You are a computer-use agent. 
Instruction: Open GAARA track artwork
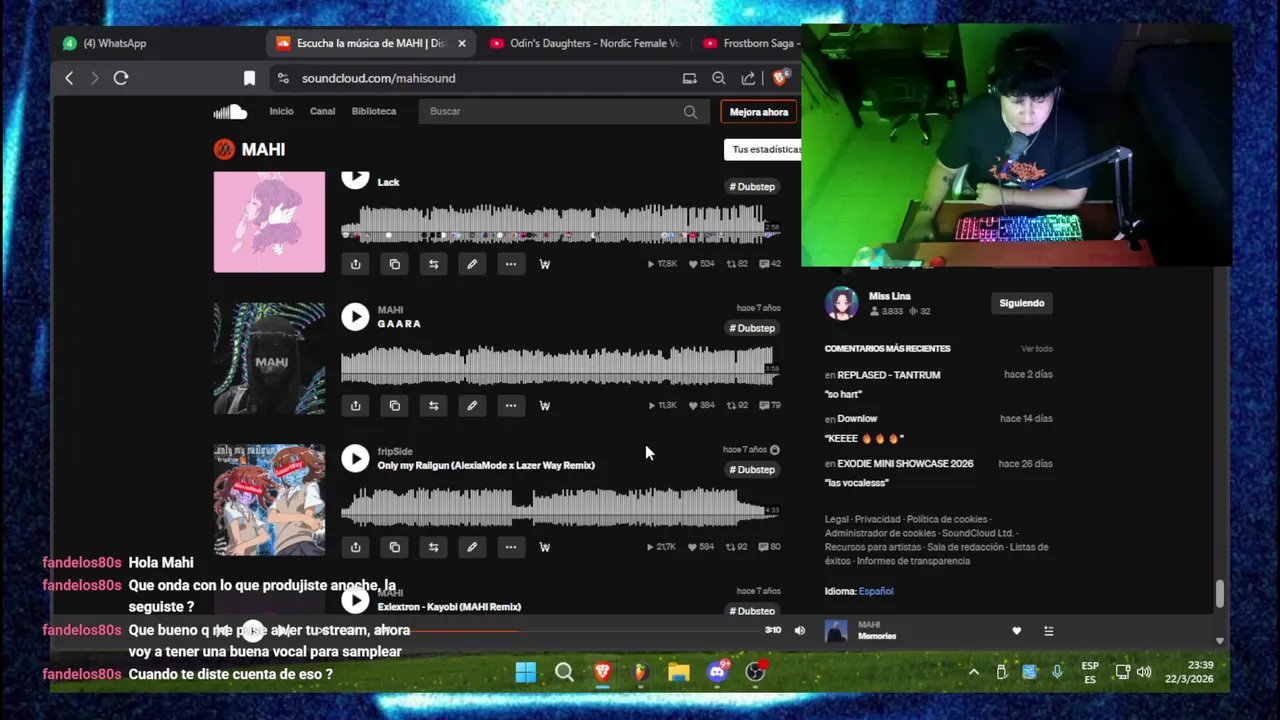click(x=269, y=358)
